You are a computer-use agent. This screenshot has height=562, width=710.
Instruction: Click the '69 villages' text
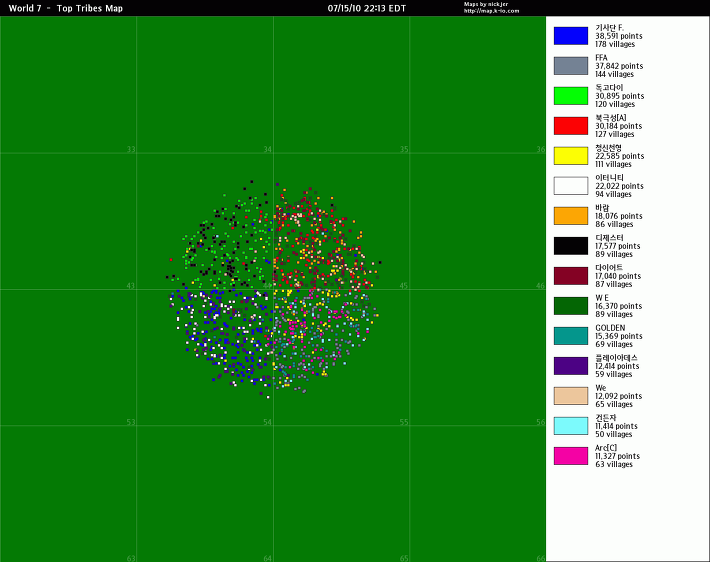(614, 344)
